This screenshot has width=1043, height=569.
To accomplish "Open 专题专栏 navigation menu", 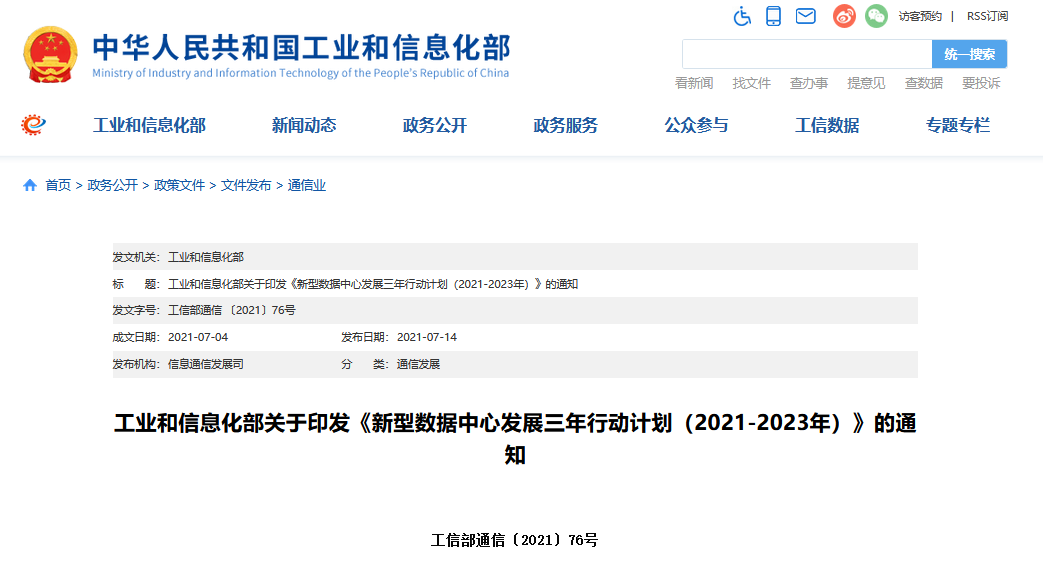I will pyautogui.click(x=958, y=125).
